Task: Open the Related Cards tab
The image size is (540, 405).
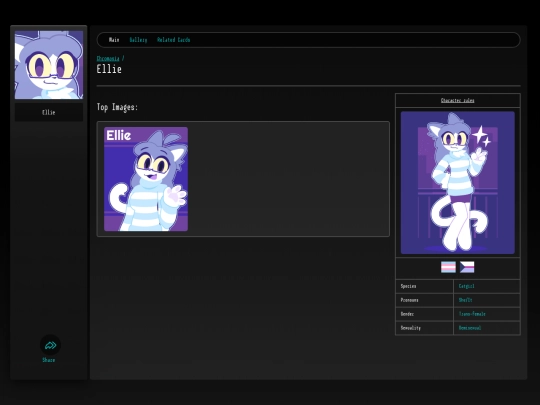Action: (x=174, y=40)
